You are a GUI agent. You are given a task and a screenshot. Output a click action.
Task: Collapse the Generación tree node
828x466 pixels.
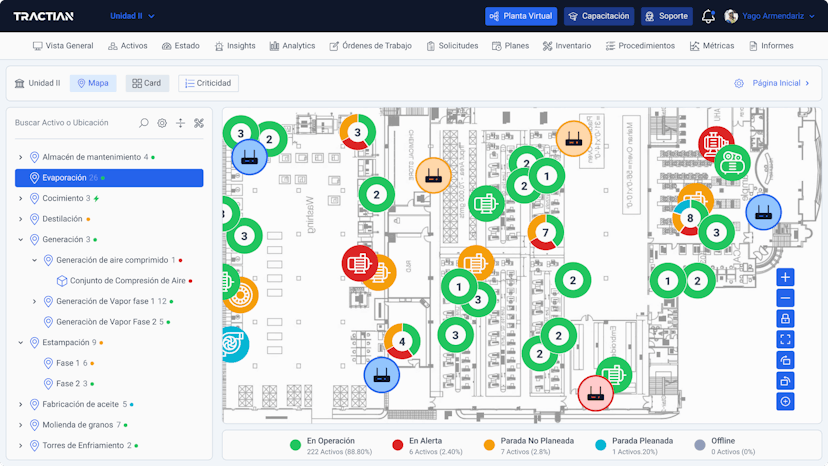(21, 240)
